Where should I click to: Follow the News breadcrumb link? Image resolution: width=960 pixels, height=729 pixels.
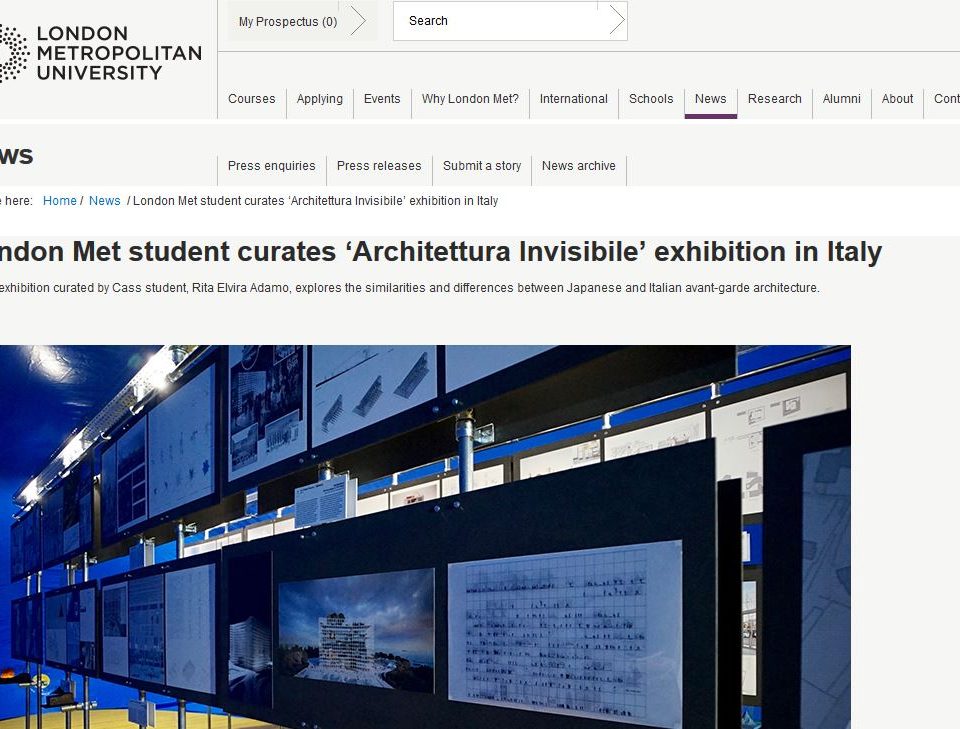(x=105, y=201)
